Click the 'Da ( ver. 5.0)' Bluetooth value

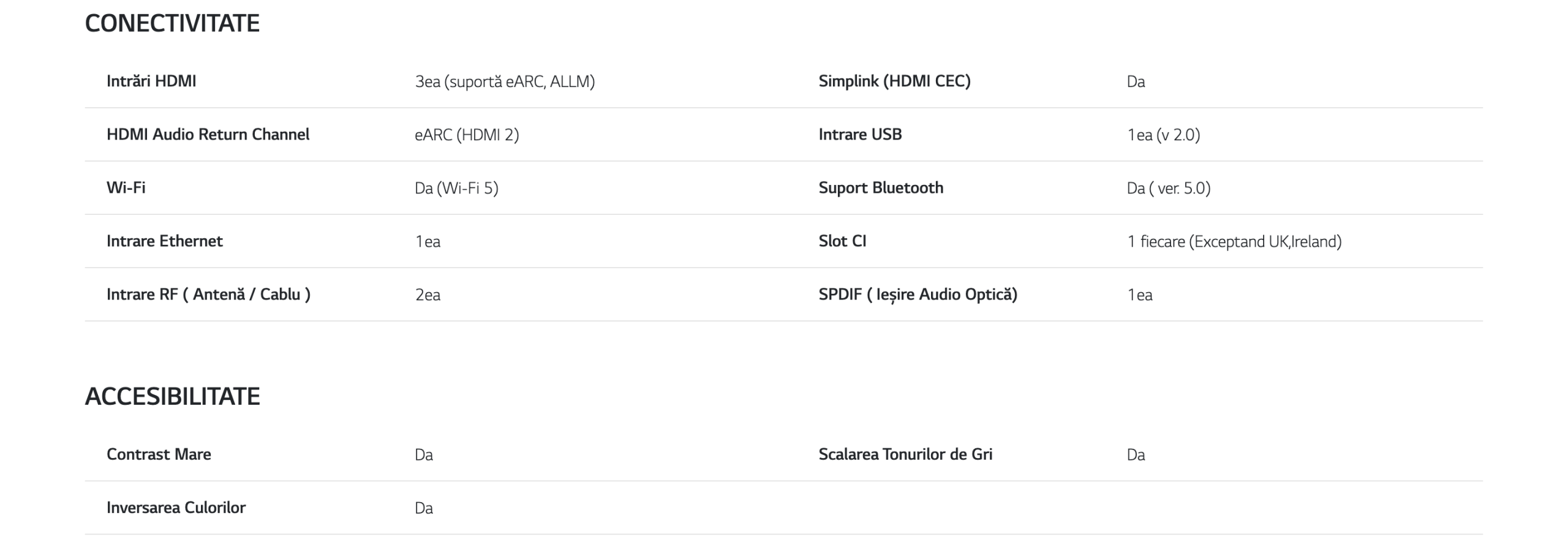(1168, 188)
